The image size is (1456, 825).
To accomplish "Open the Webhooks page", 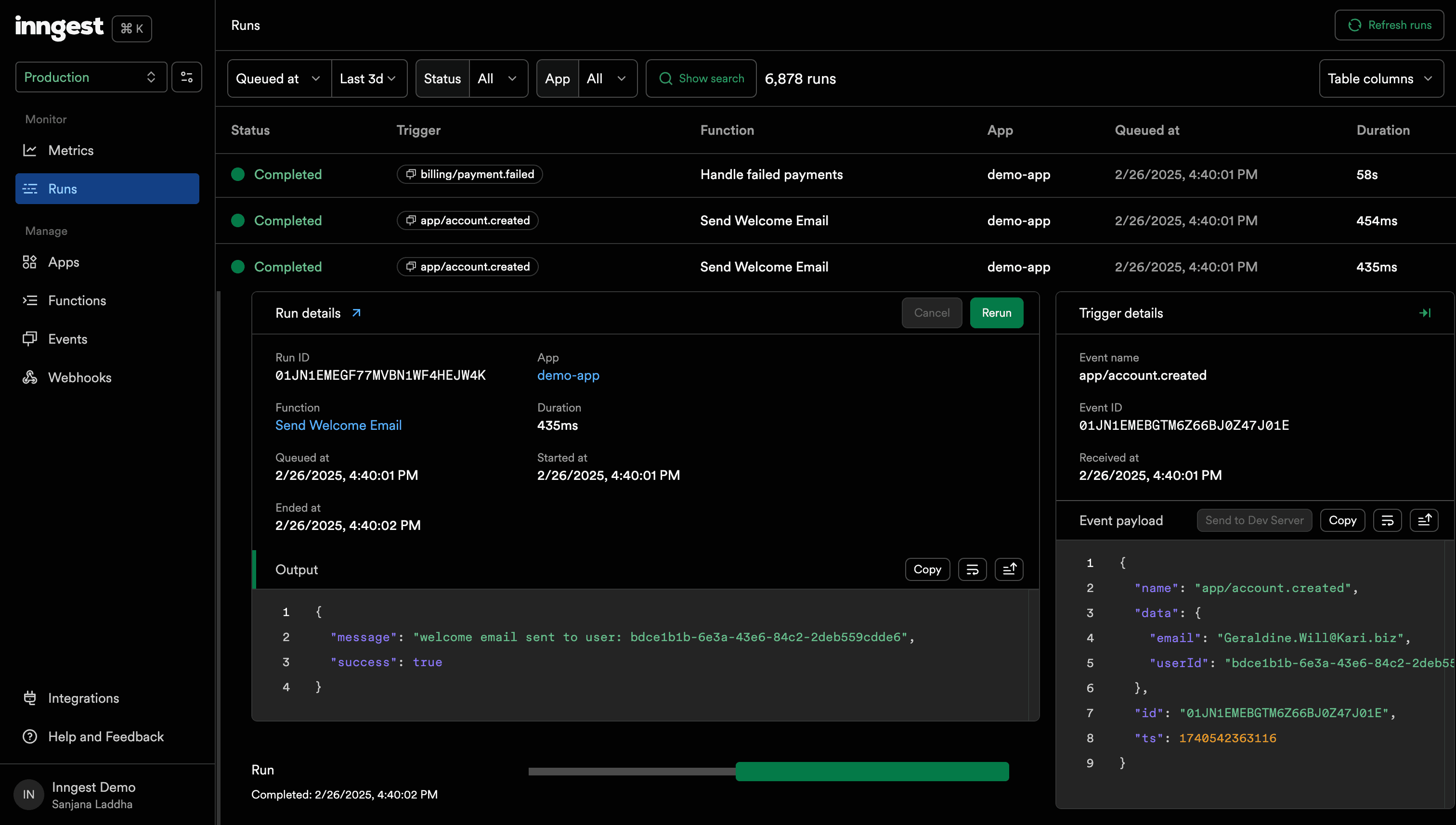I will 107,377.
